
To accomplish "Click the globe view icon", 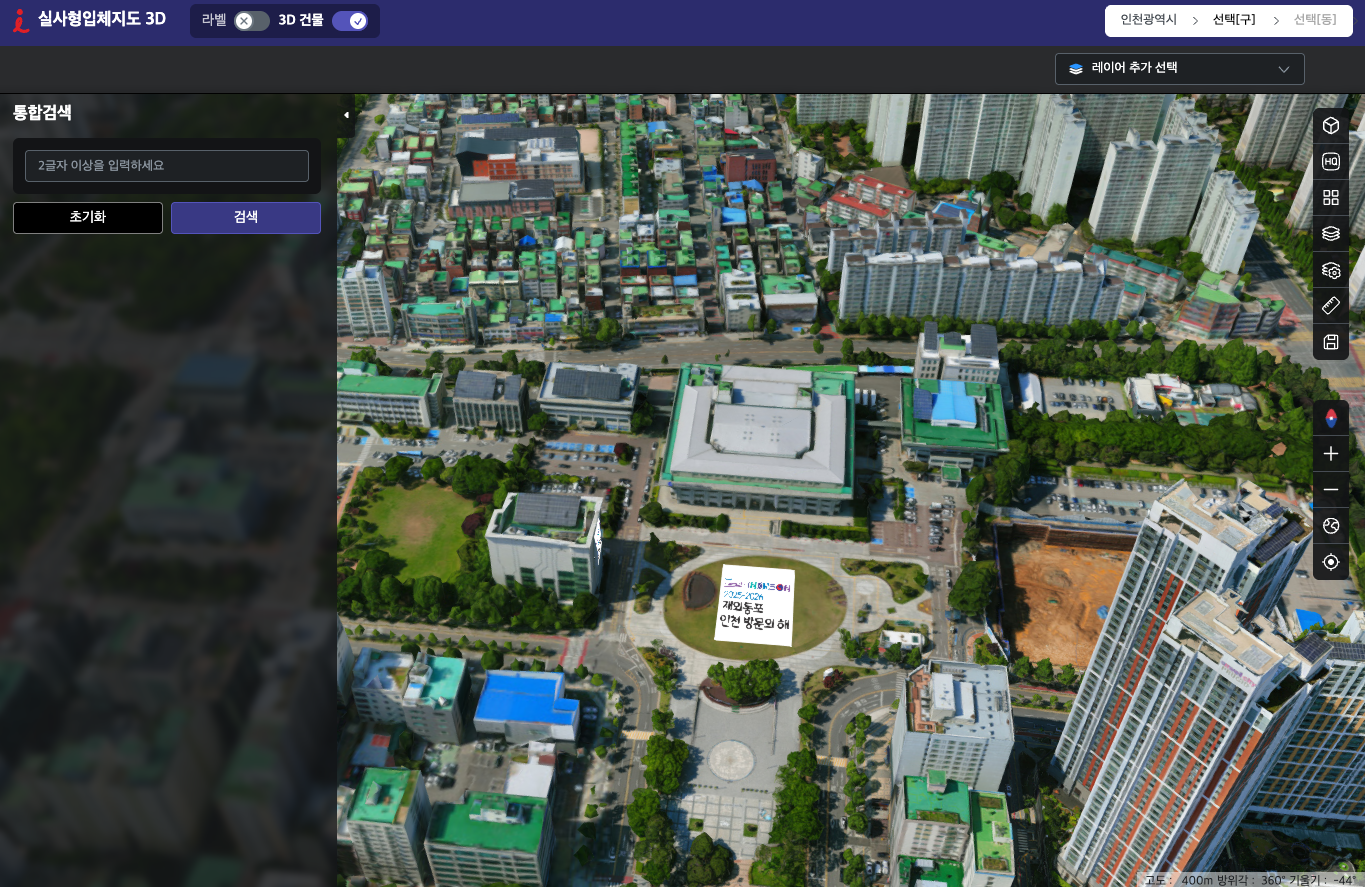I will click(x=1330, y=526).
